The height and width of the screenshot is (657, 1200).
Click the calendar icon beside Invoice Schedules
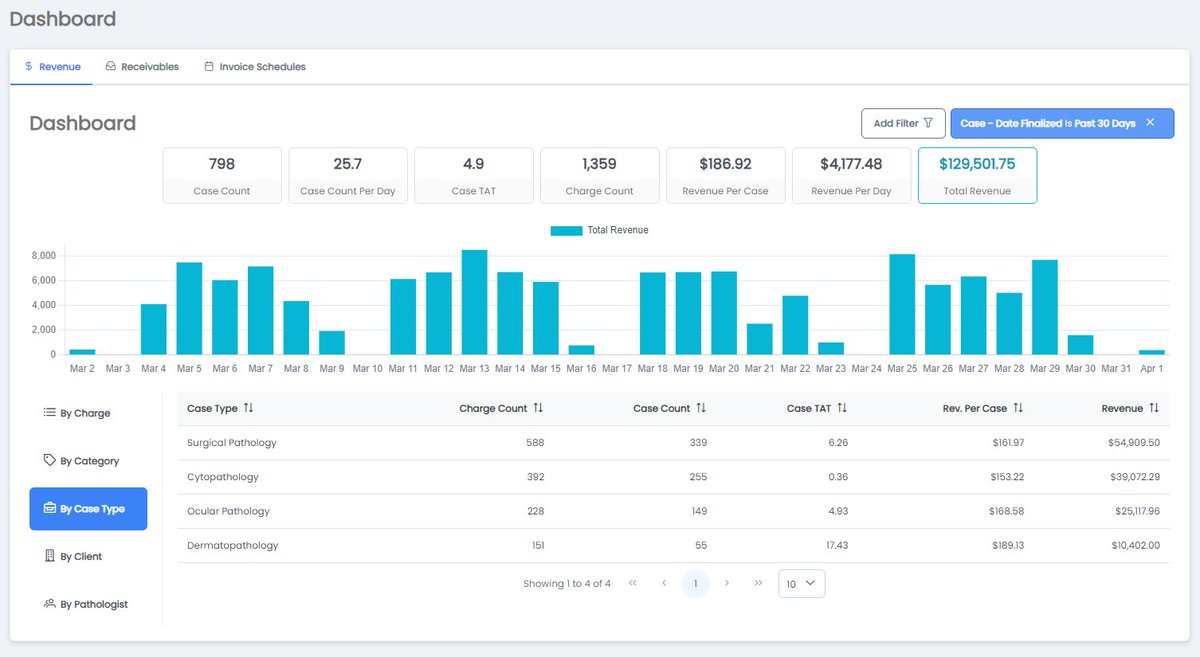(x=209, y=67)
